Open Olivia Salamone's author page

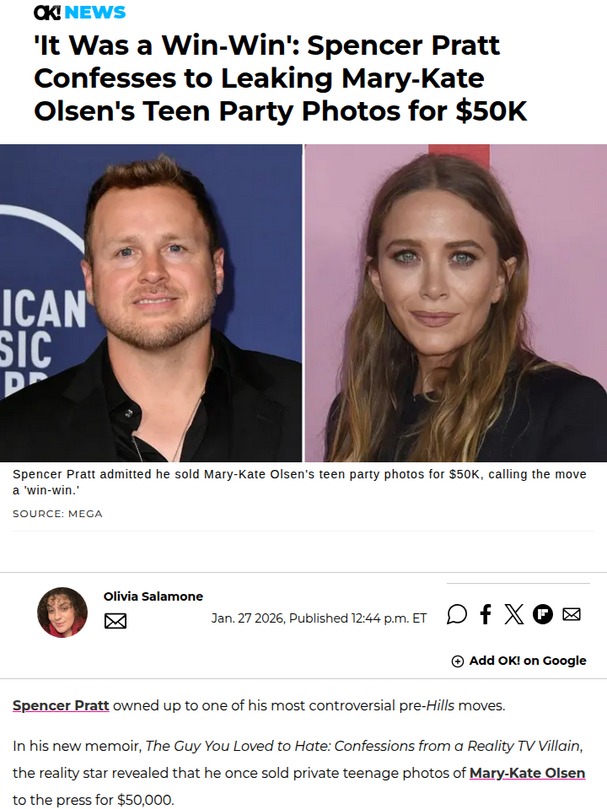point(153,596)
